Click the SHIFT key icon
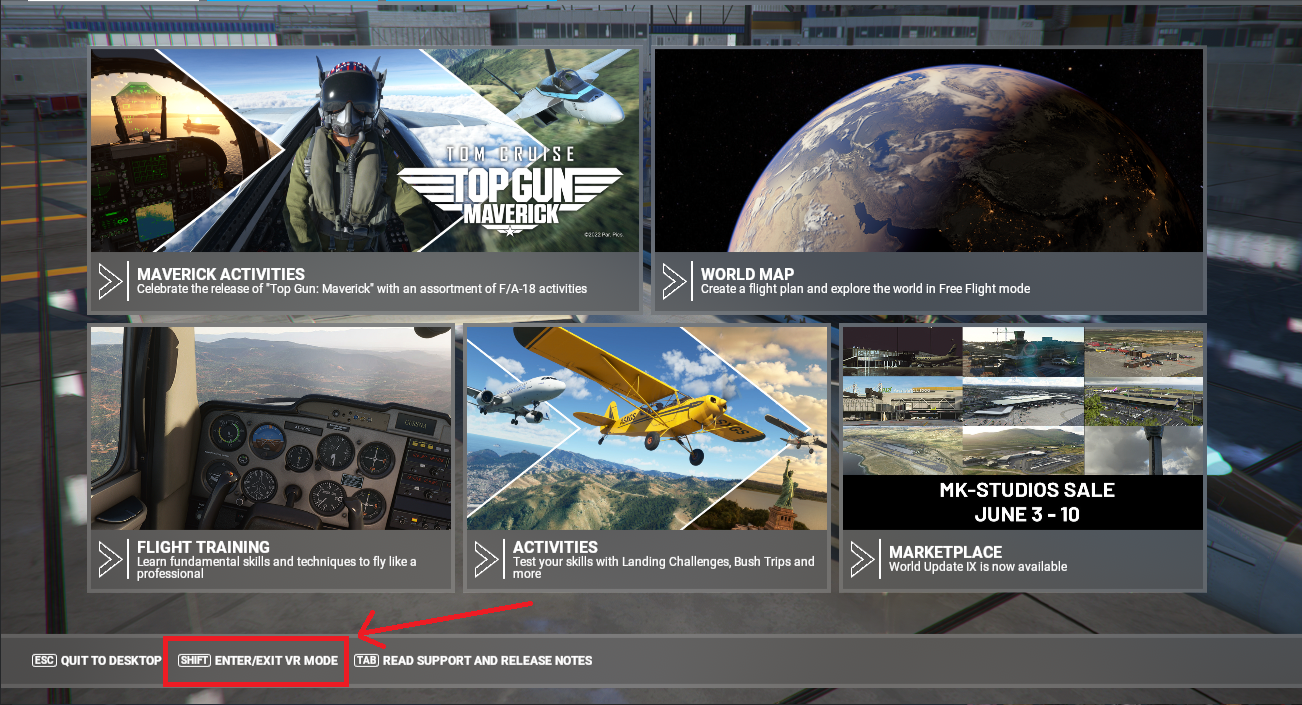This screenshot has height=705, width=1302. coord(195,661)
